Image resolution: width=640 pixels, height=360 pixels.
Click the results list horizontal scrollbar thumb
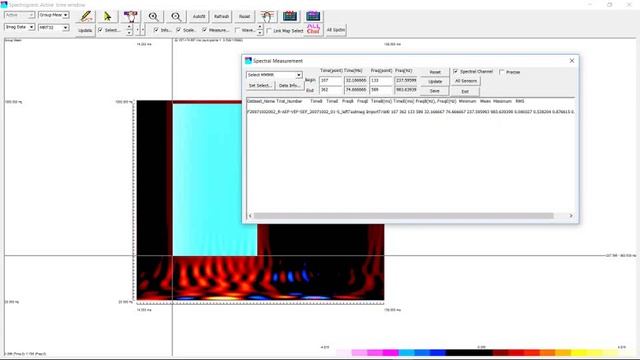click(403, 216)
